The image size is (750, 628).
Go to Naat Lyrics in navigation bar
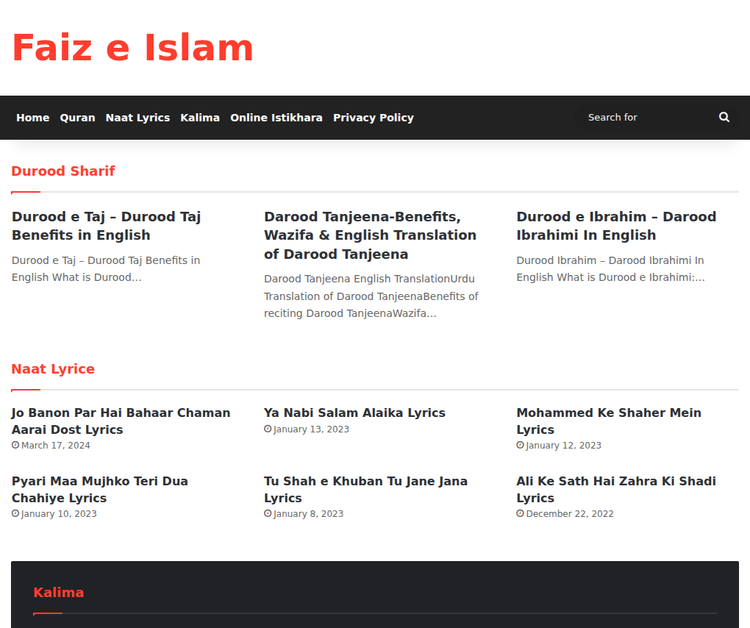point(138,118)
